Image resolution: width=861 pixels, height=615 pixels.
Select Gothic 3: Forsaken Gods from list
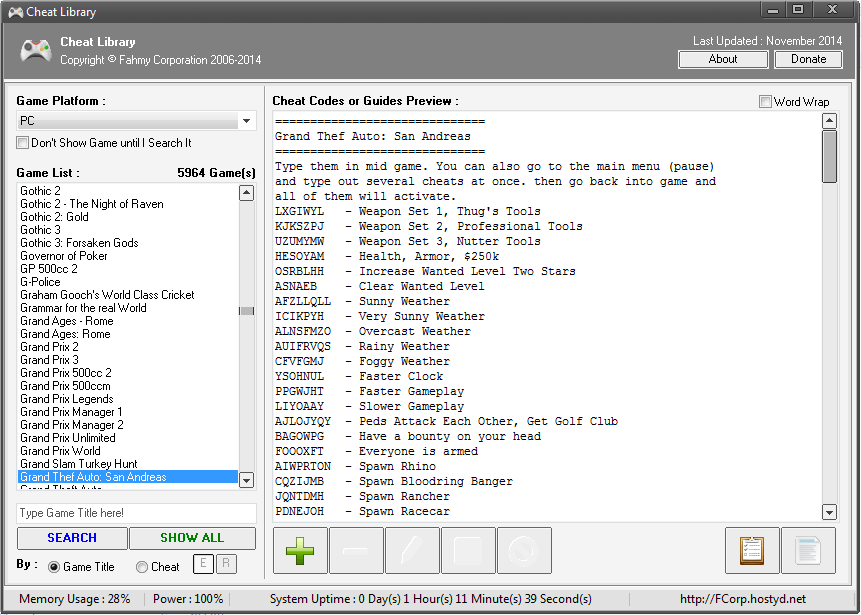[79, 243]
